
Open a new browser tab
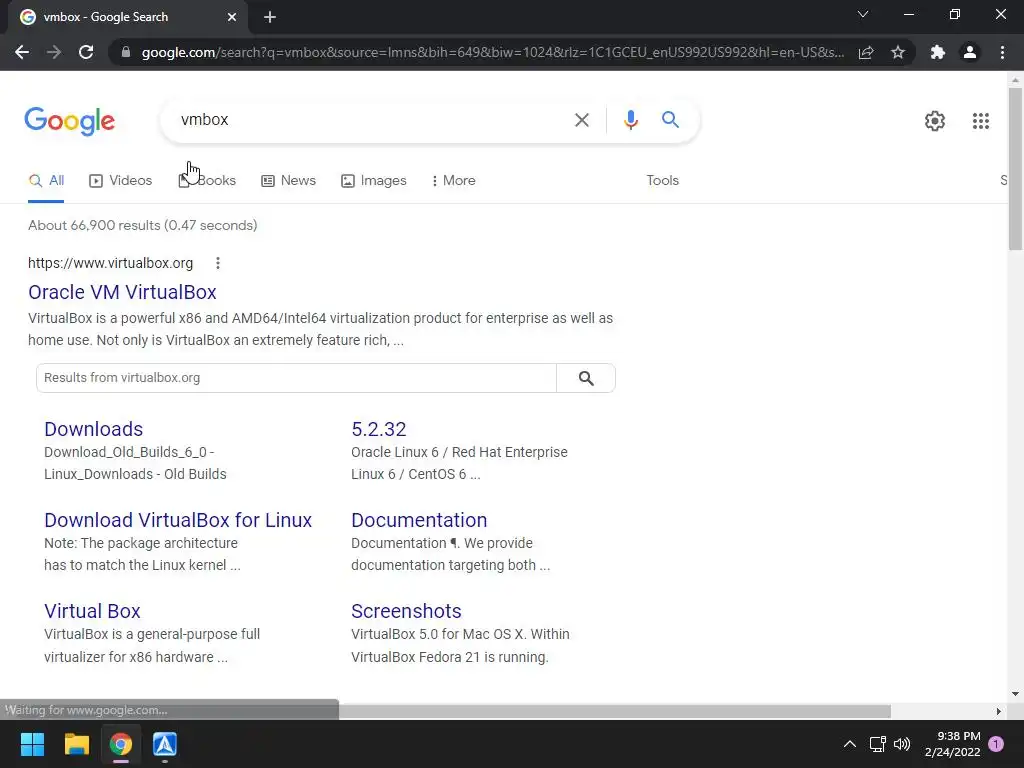coord(270,17)
